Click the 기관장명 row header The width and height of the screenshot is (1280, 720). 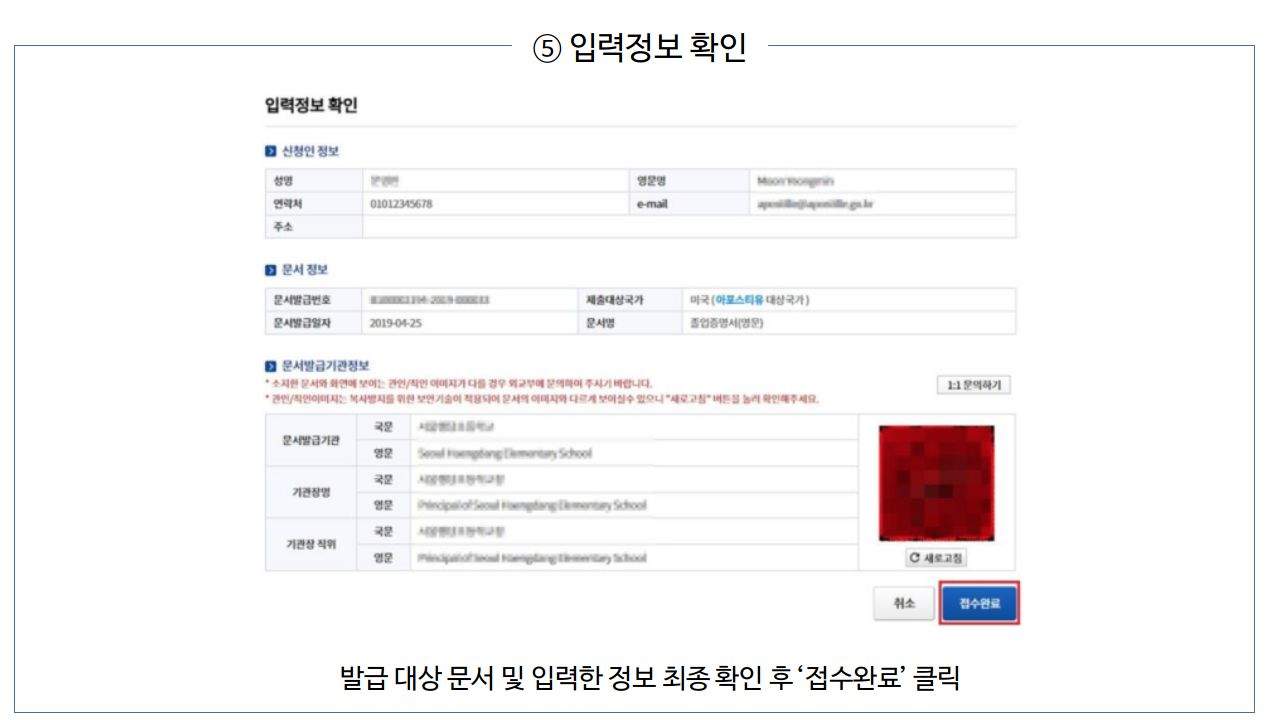click(311, 492)
